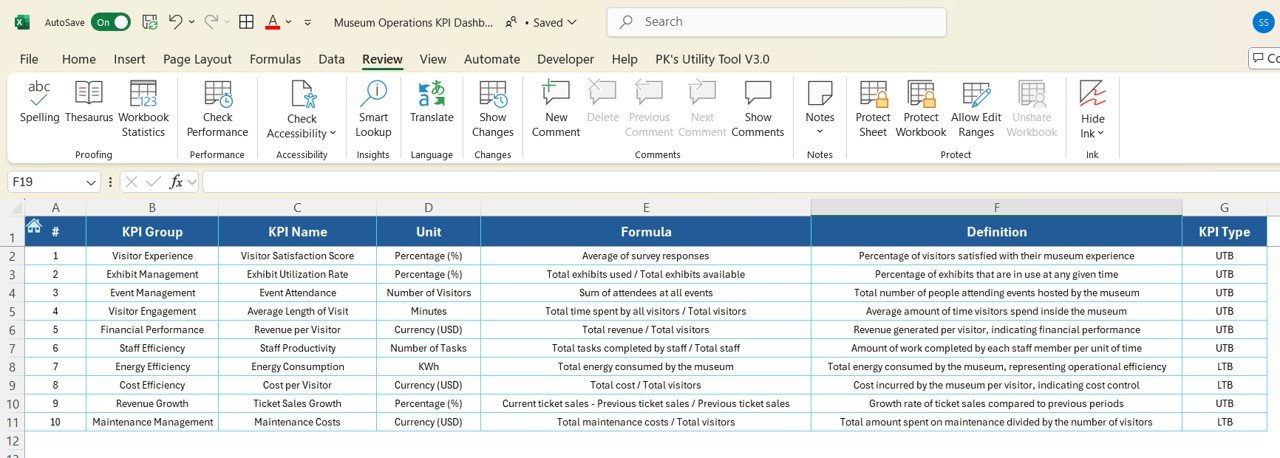Open the Name Box dropdown arrow
This screenshot has height=458, width=1280.
tap(91, 182)
